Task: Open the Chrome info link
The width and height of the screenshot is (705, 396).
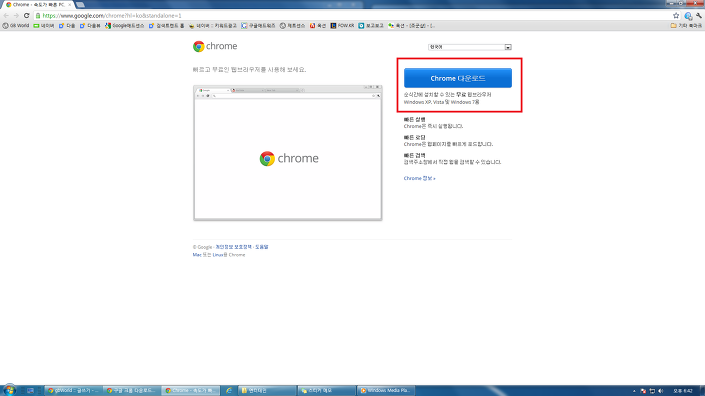Action: coord(419,178)
